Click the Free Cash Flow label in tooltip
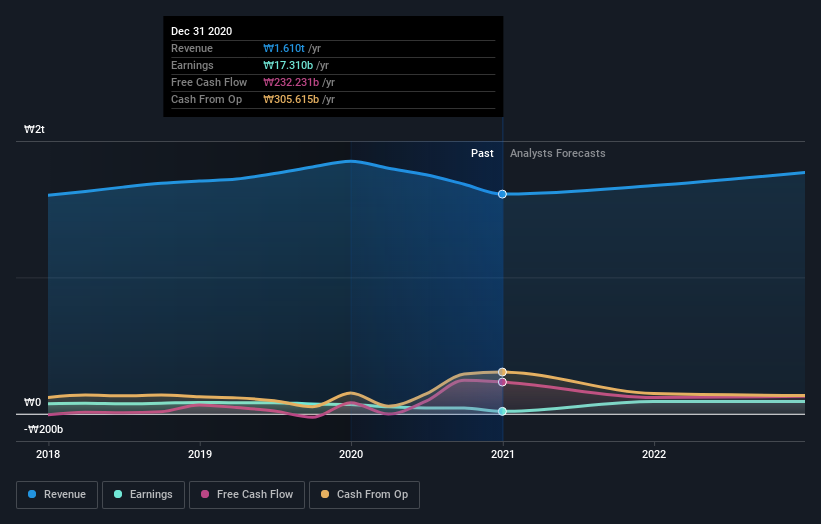 (x=209, y=82)
